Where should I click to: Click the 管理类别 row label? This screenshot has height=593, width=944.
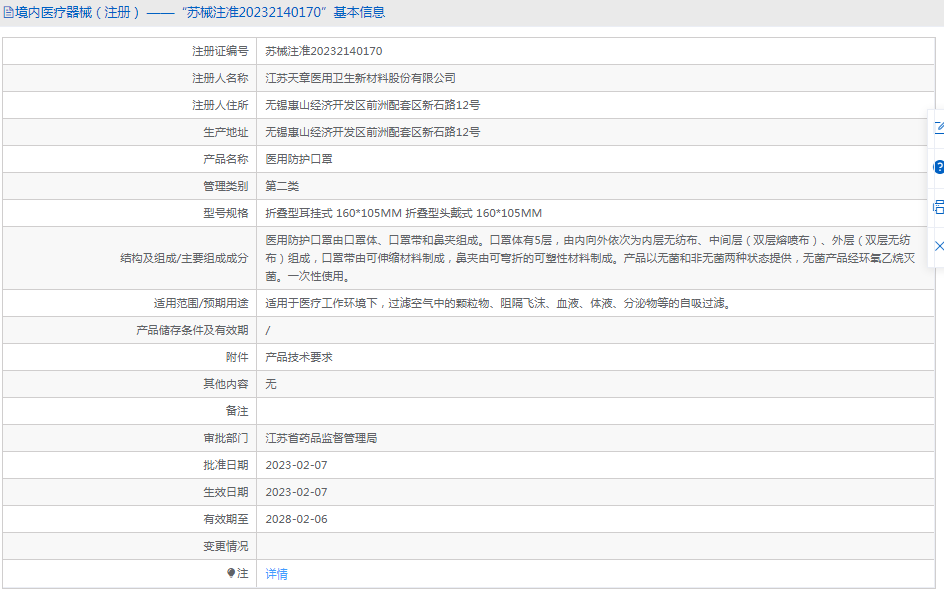point(225,186)
